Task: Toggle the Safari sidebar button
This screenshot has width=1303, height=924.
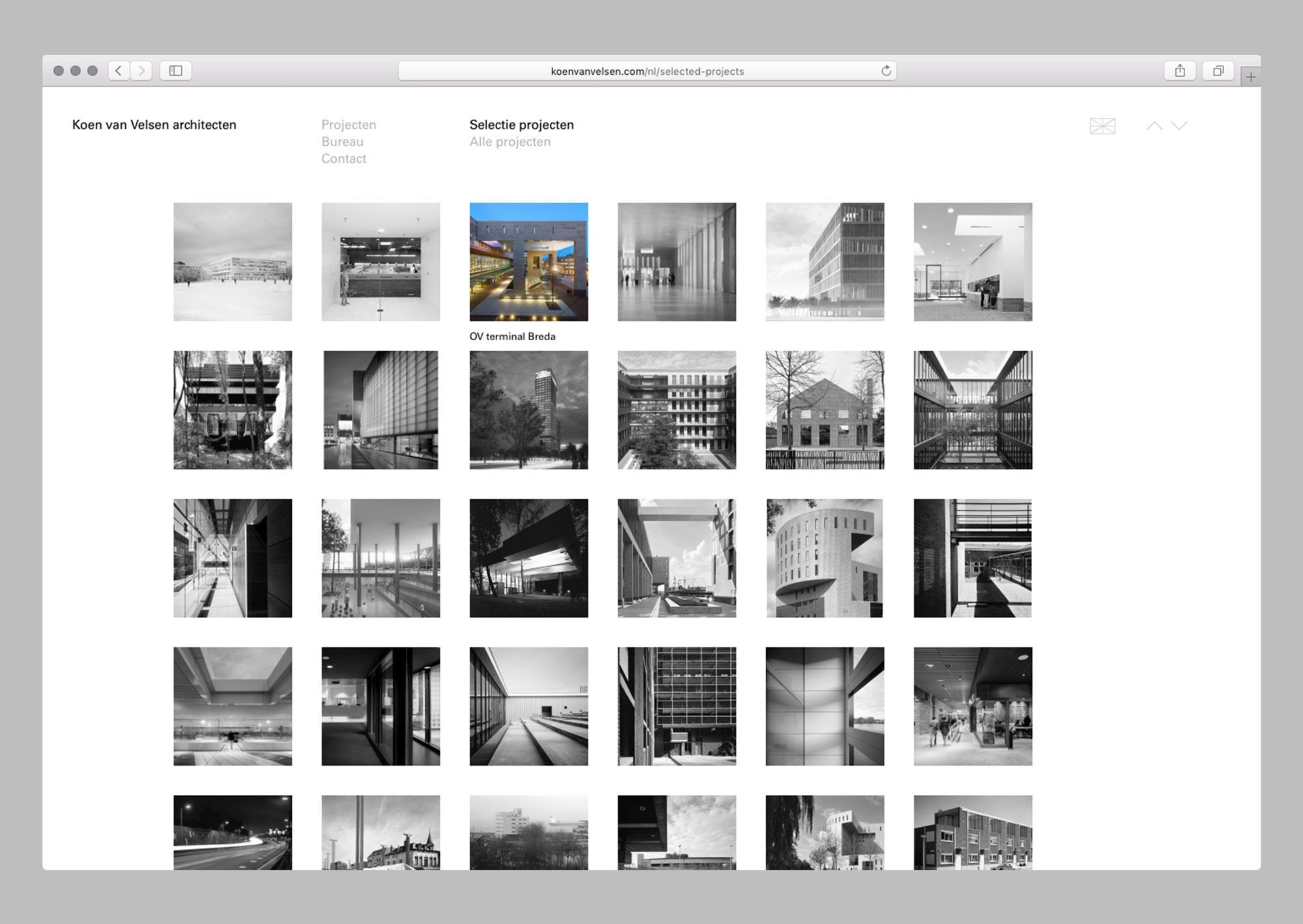Action: 176,70
